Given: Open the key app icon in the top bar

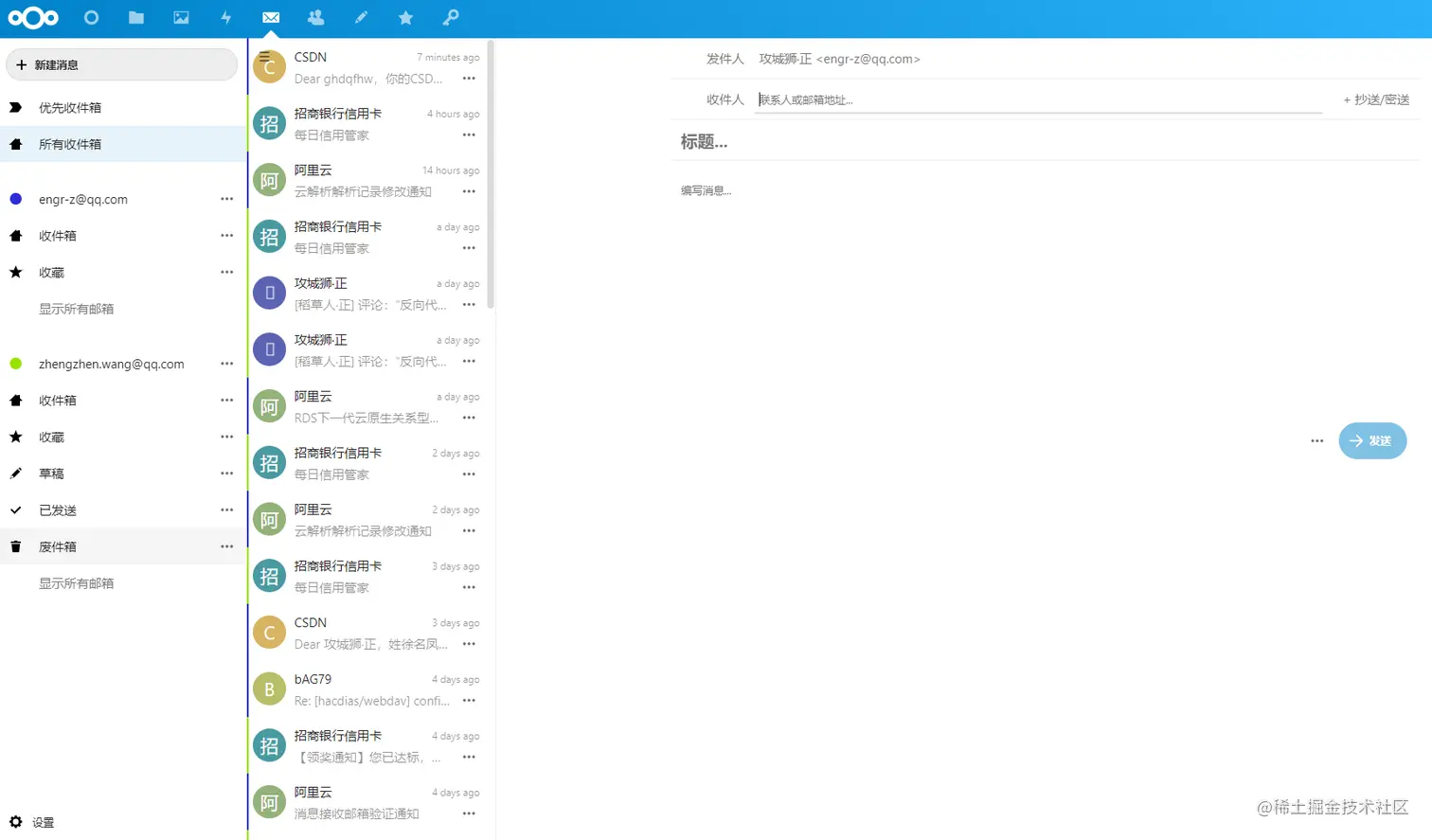Looking at the screenshot, I should (x=450, y=17).
